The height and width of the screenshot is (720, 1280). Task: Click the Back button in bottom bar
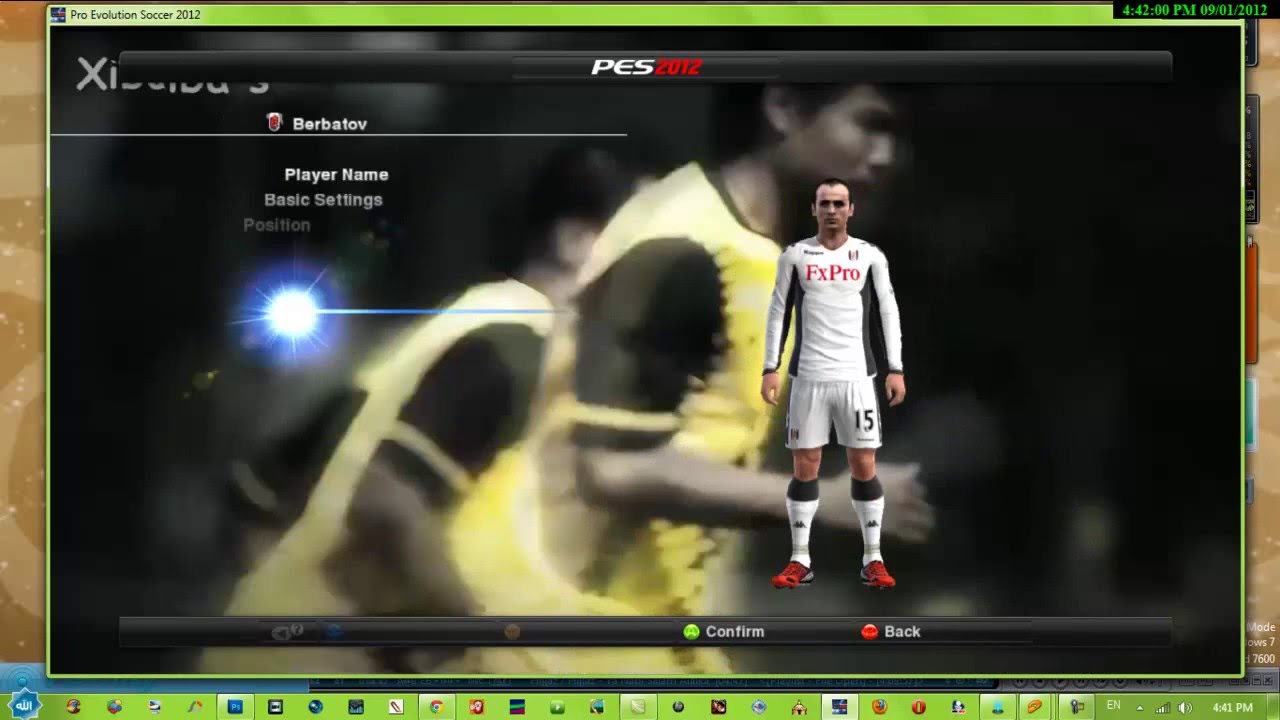point(890,632)
